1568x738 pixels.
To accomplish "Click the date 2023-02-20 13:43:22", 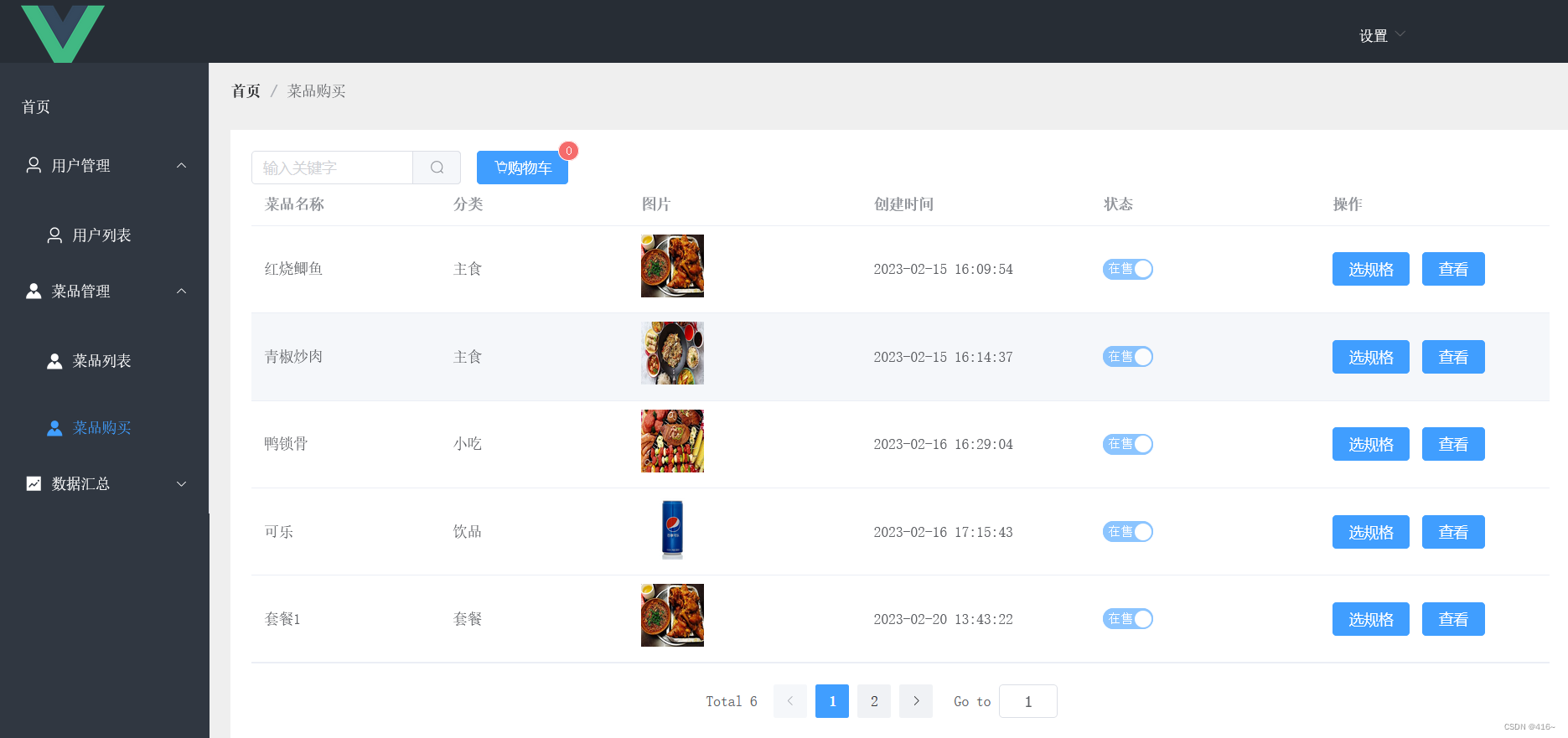I will point(943,619).
